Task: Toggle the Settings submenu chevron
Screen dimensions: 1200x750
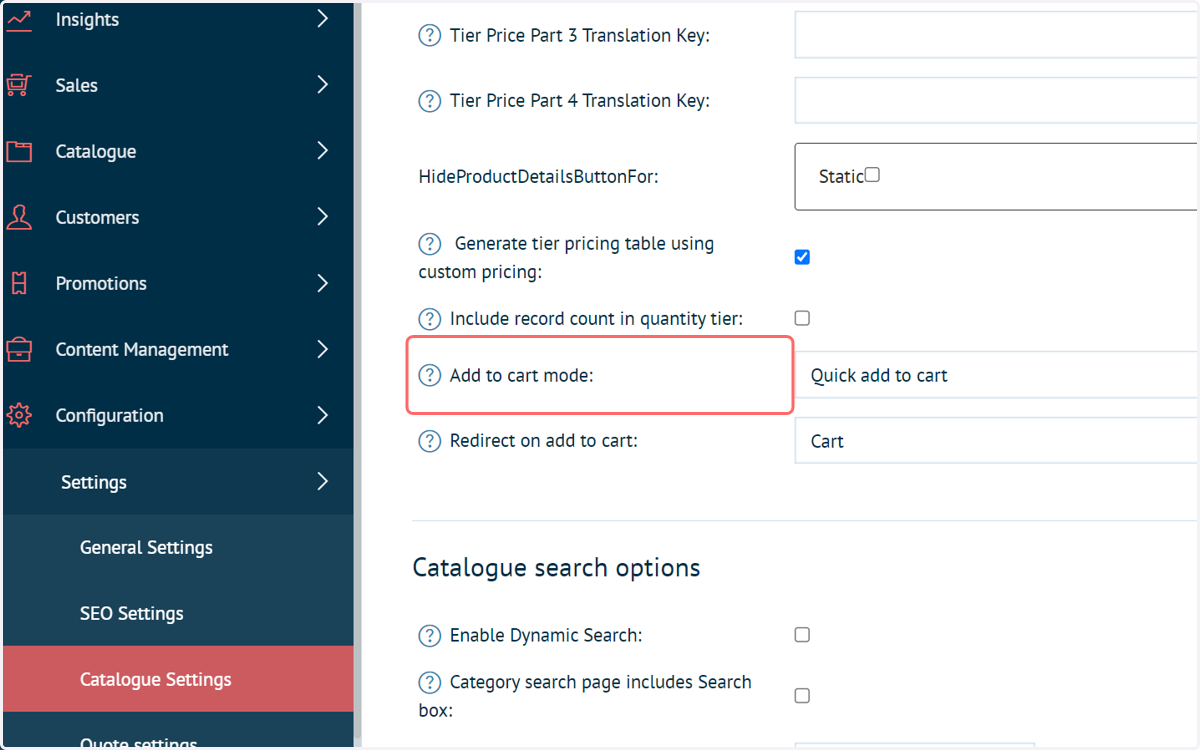Action: (322, 481)
